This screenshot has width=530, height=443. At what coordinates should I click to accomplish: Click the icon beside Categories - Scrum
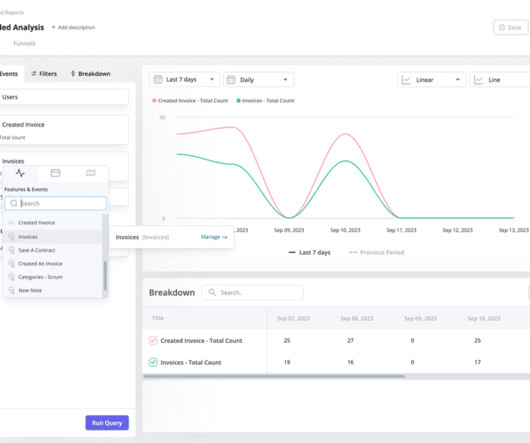(11, 277)
